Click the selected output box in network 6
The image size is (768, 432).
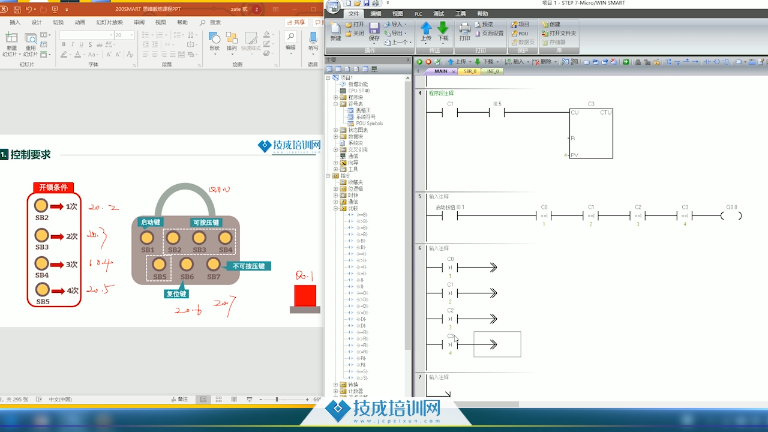[497, 344]
